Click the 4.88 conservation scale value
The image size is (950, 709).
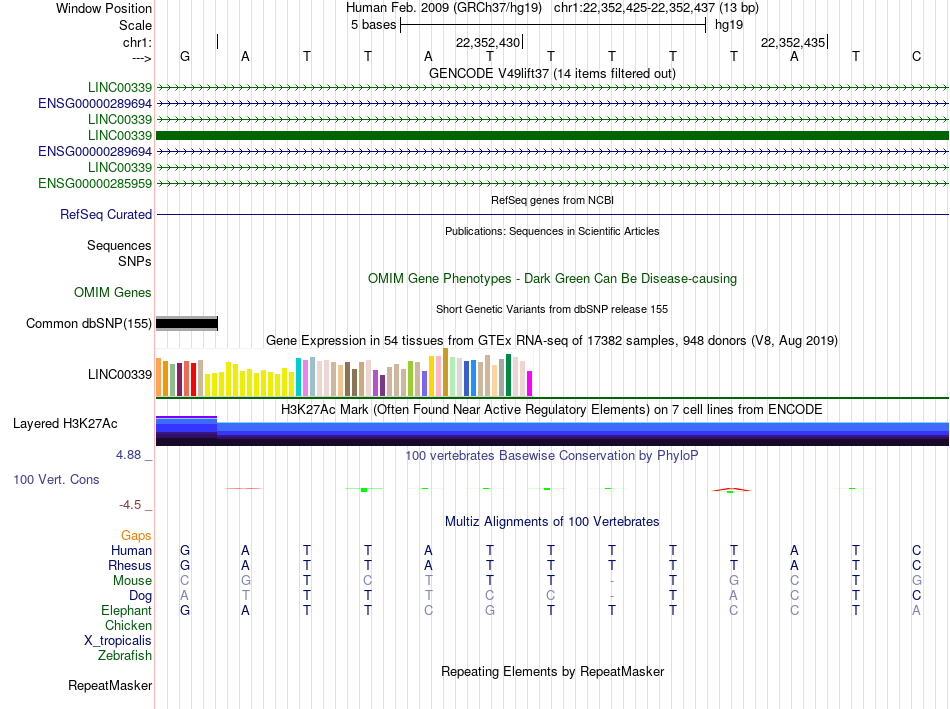click(x=128, y=454)
